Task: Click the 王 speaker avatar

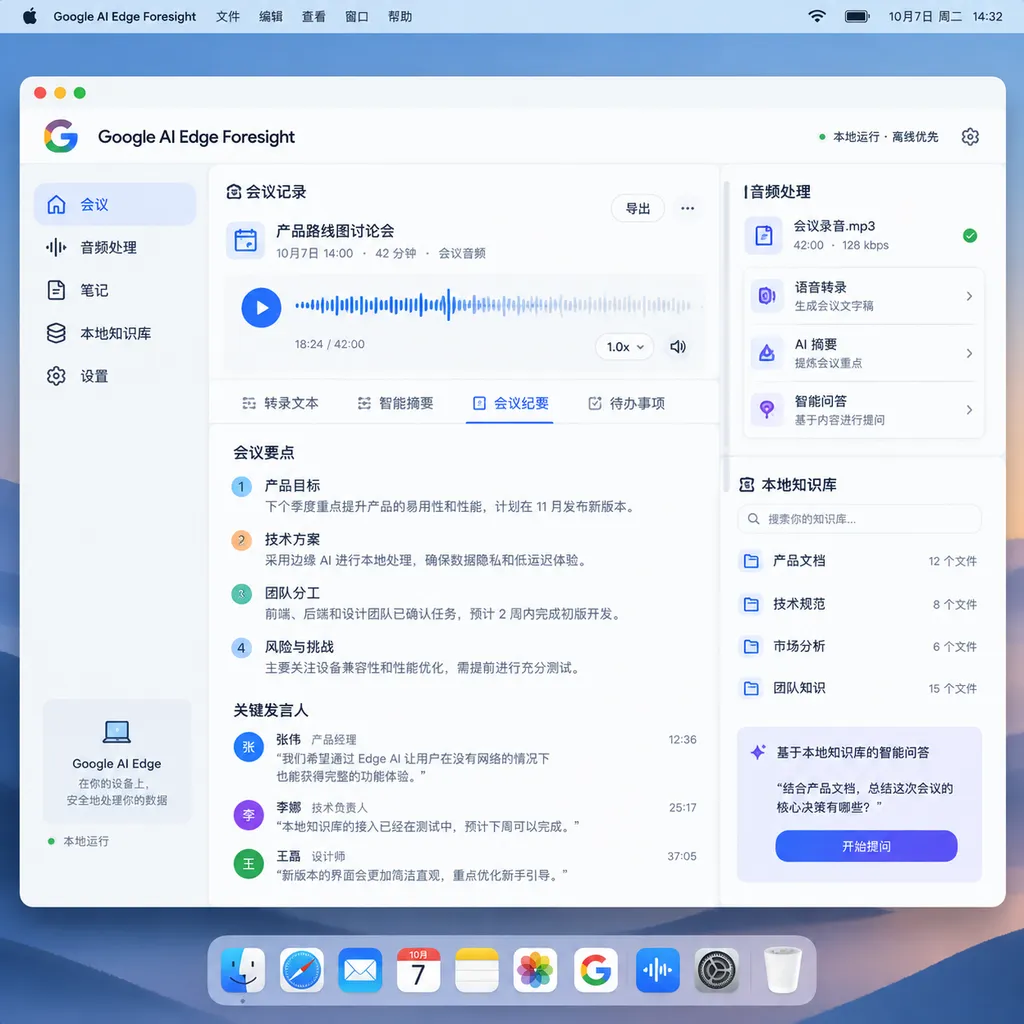Action: pos(248,864)
